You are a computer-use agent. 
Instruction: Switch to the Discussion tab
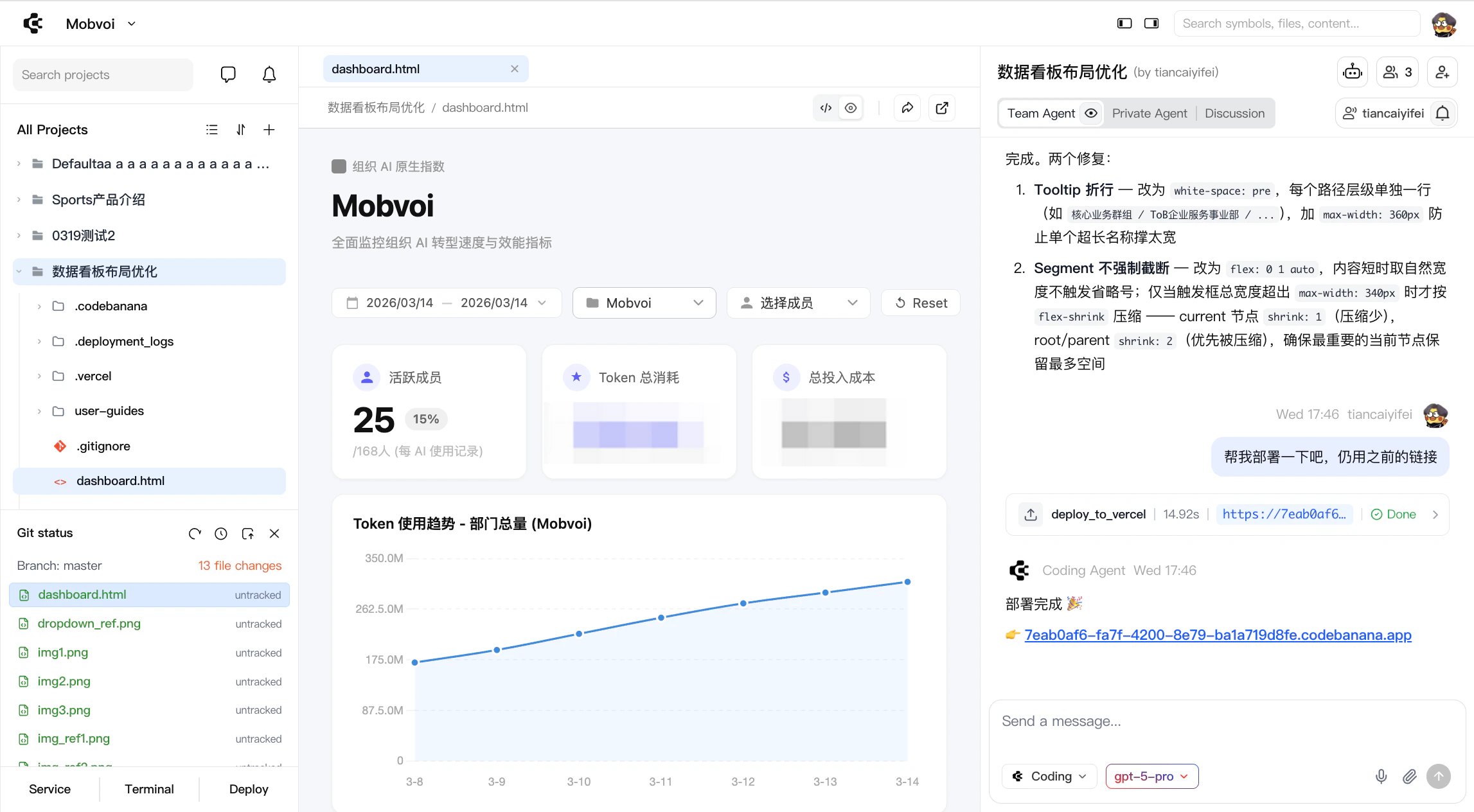click(1234, 113)
